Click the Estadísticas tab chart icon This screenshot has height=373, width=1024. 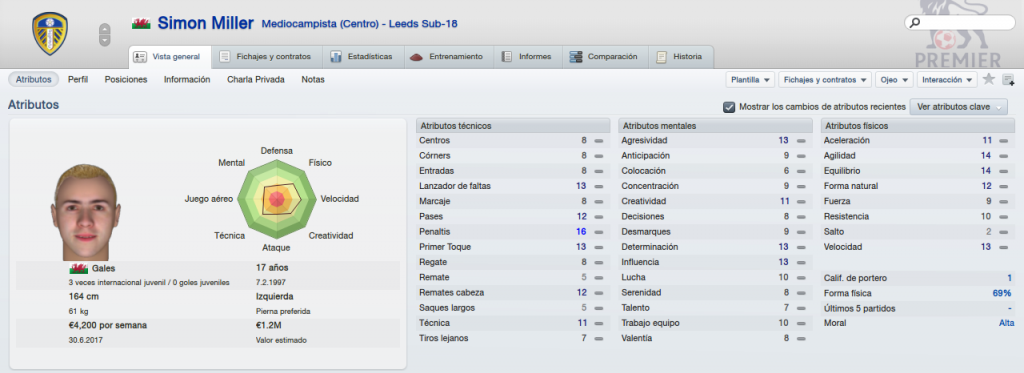click(x=336, y=57)
